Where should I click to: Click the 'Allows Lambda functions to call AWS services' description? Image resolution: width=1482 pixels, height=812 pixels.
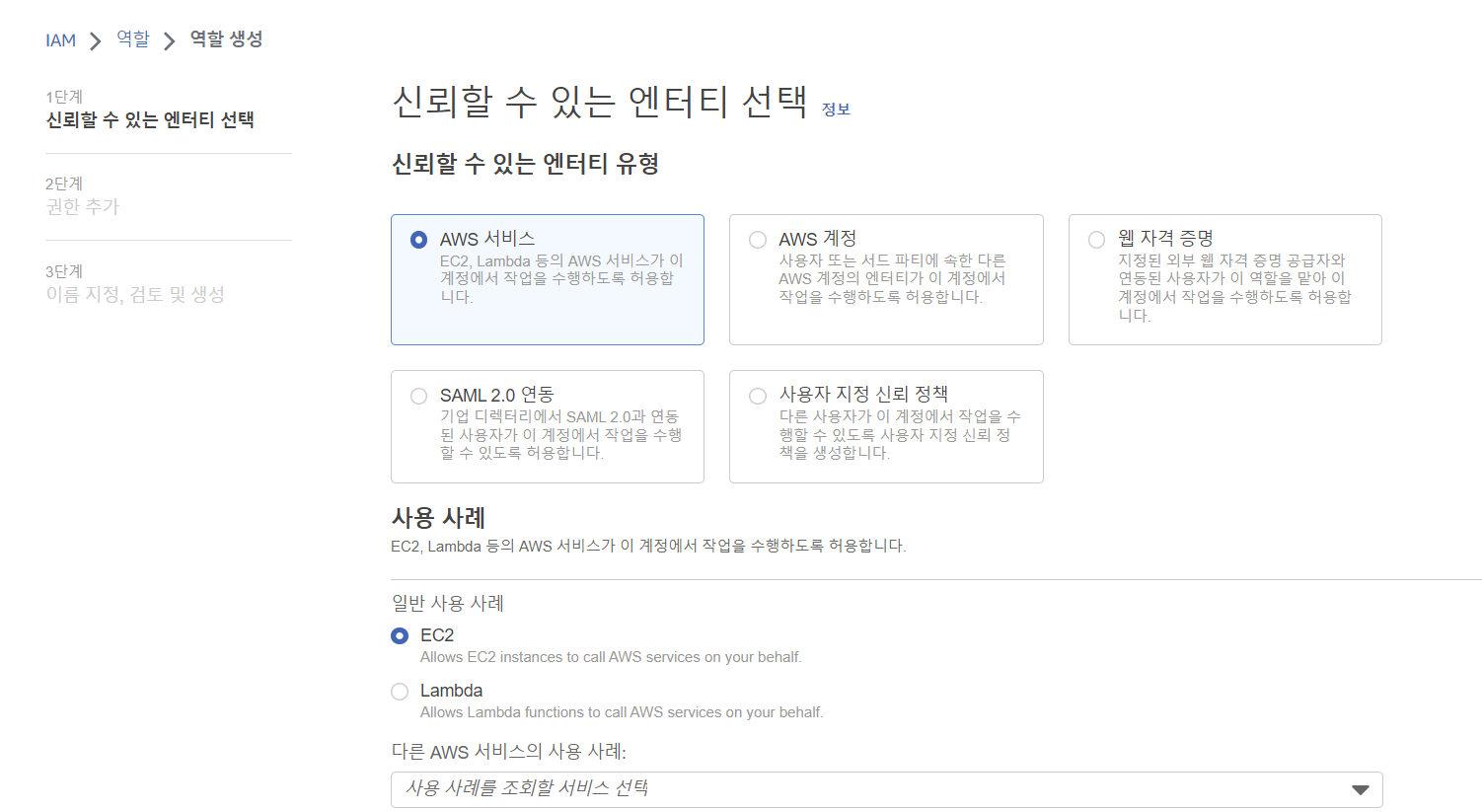622,712
